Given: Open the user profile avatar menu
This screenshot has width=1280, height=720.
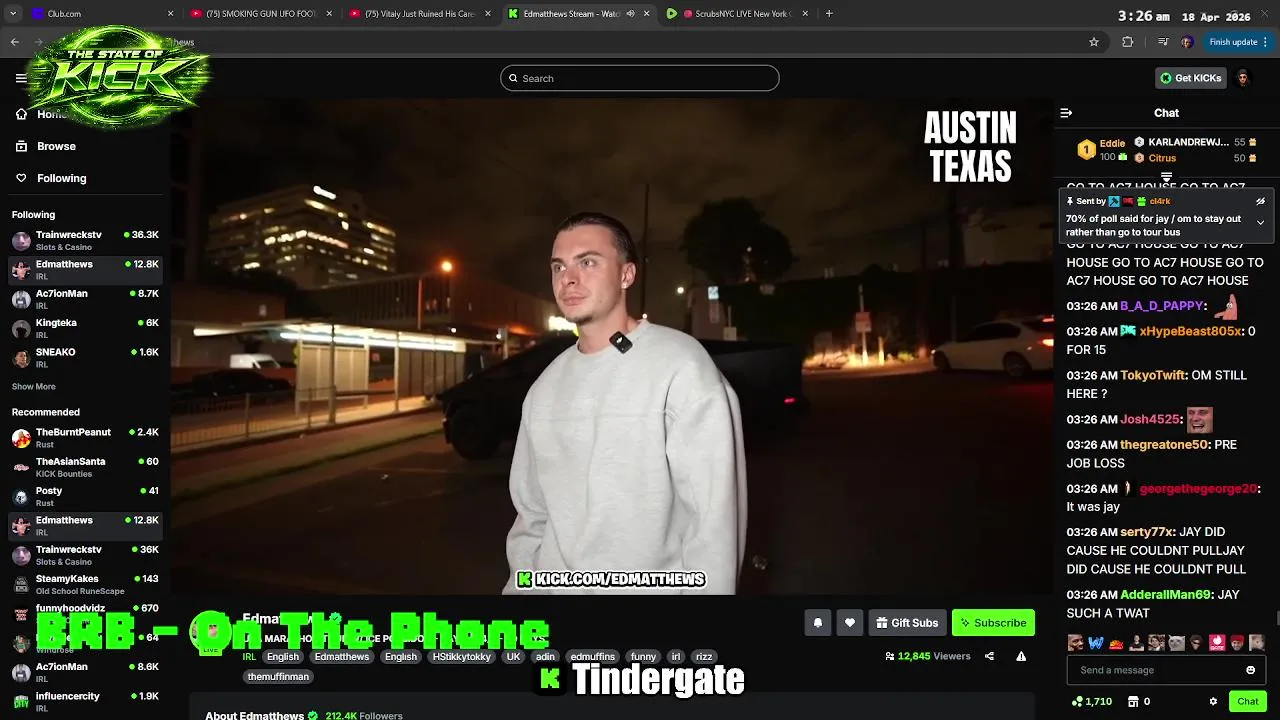Looking at the screenshot, I should tap(1243, 78).
